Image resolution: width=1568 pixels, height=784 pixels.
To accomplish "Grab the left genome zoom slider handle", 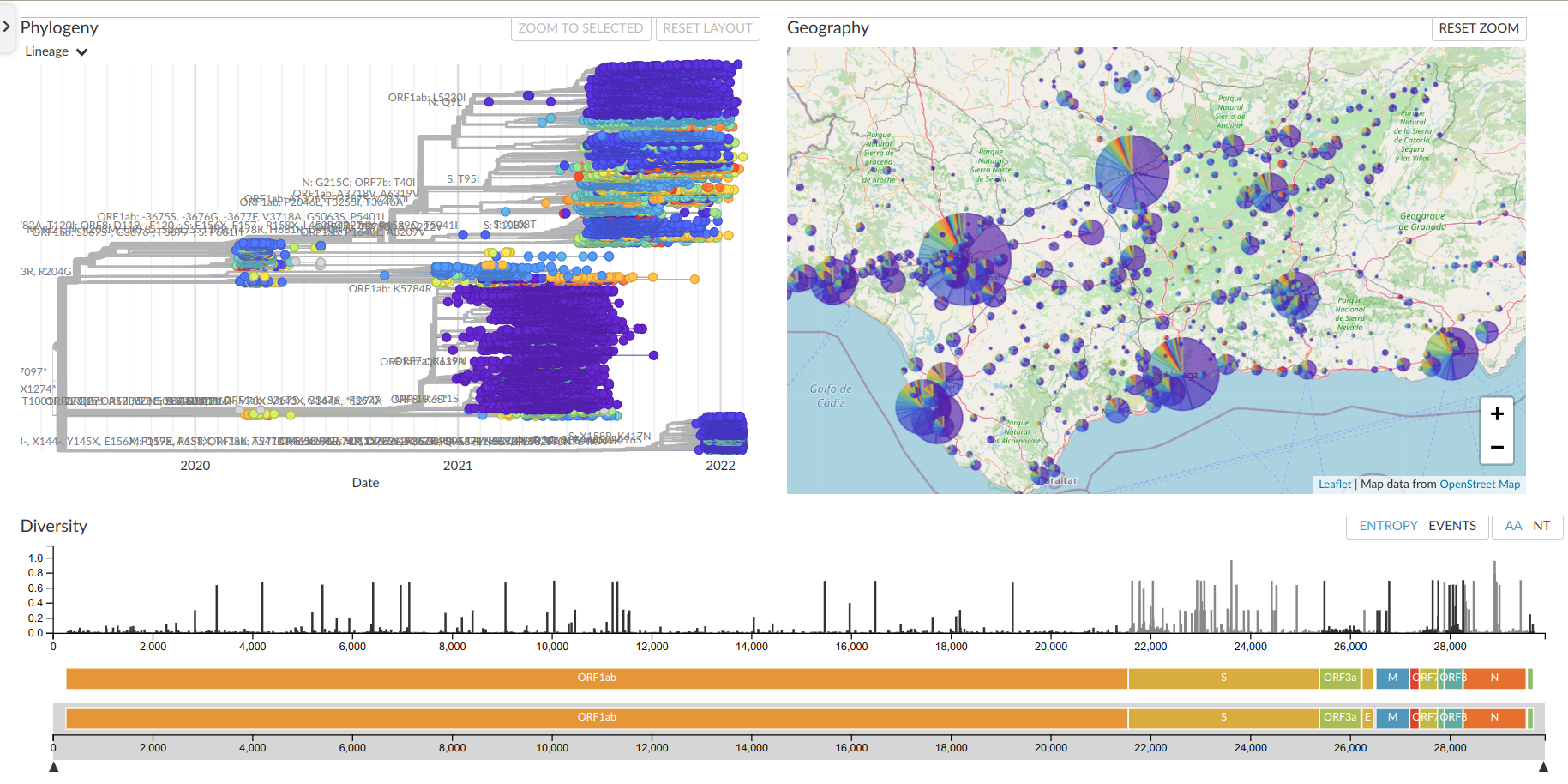I will point(53,767).
